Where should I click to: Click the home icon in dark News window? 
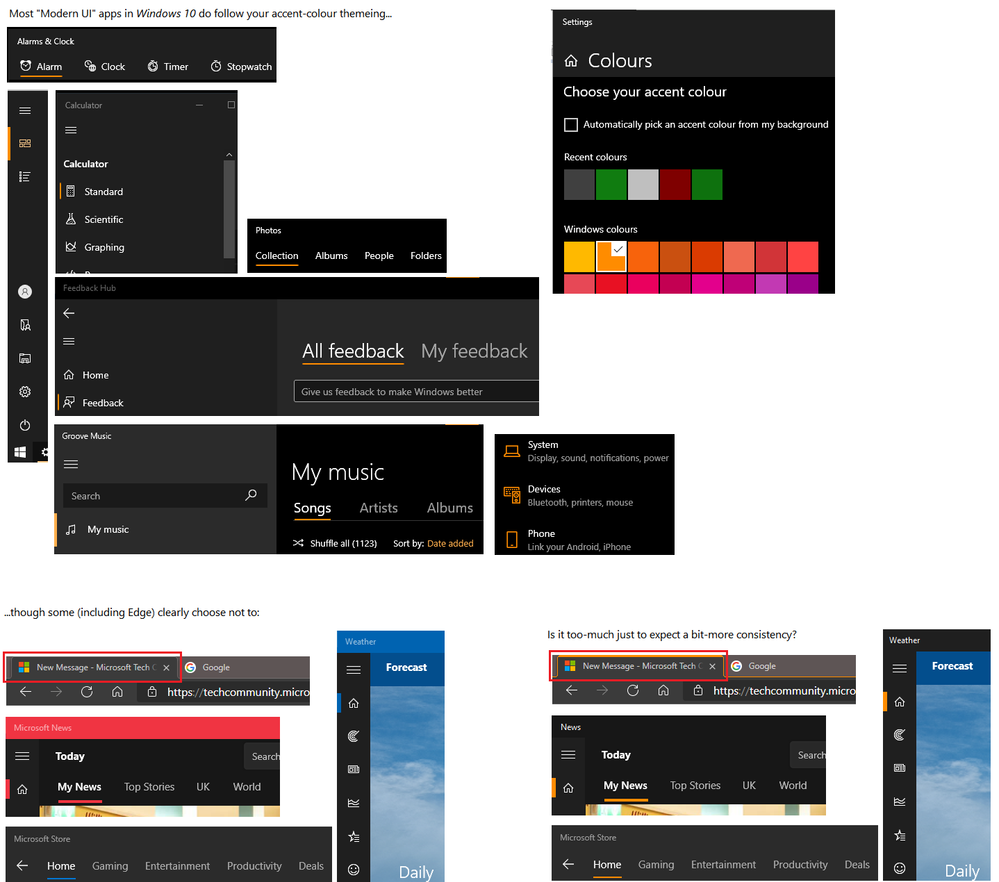[568, 788]
